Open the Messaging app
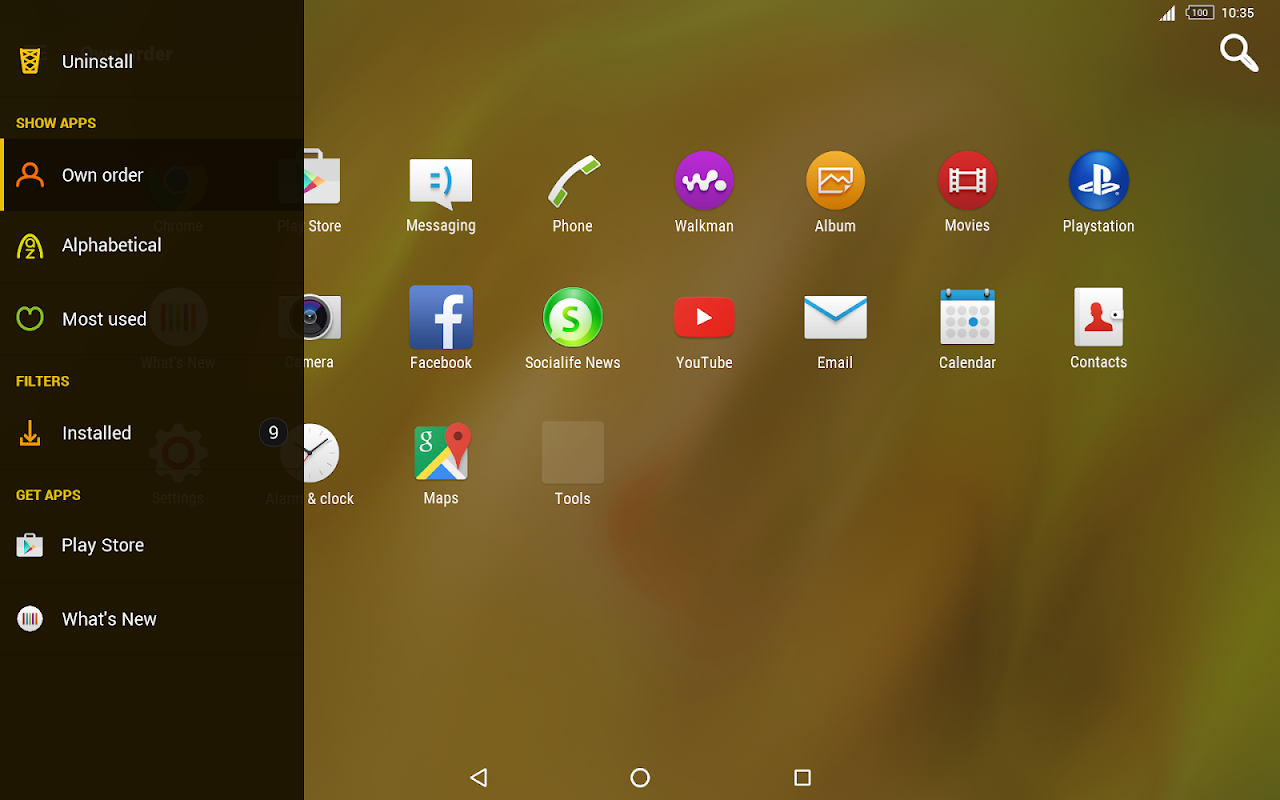Viewport: 1280px width, 800px height. tap(441, 194)
